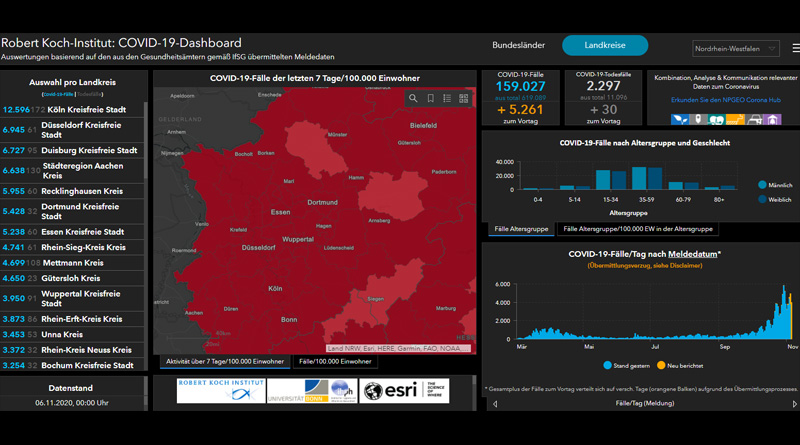Open the basemap gallery grid icon
Screen dimensions: 800x445
click(464, 98)
